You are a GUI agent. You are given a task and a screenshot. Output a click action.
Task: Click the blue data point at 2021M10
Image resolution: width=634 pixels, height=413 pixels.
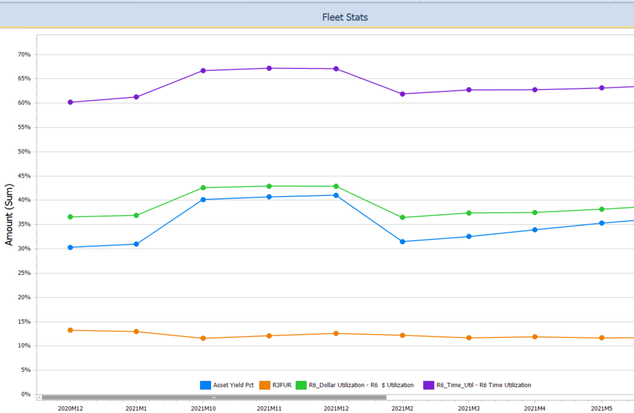203,200
